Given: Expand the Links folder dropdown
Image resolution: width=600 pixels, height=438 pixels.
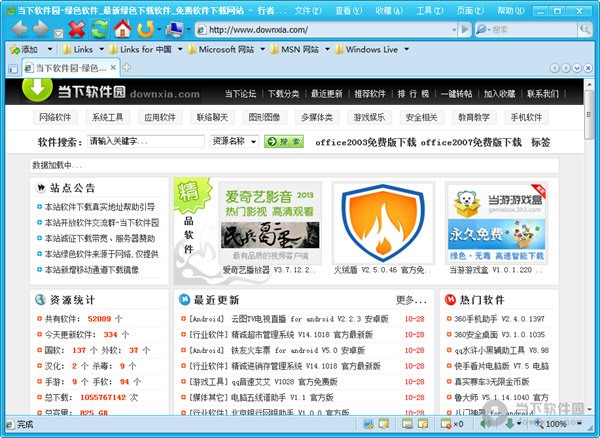Looking at the screenshot, I should [x=101, y=49].
